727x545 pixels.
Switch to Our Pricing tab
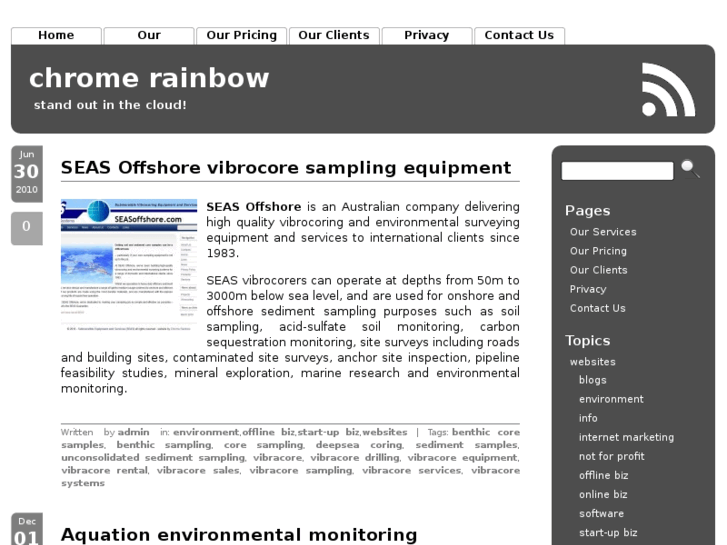point(242,36)
